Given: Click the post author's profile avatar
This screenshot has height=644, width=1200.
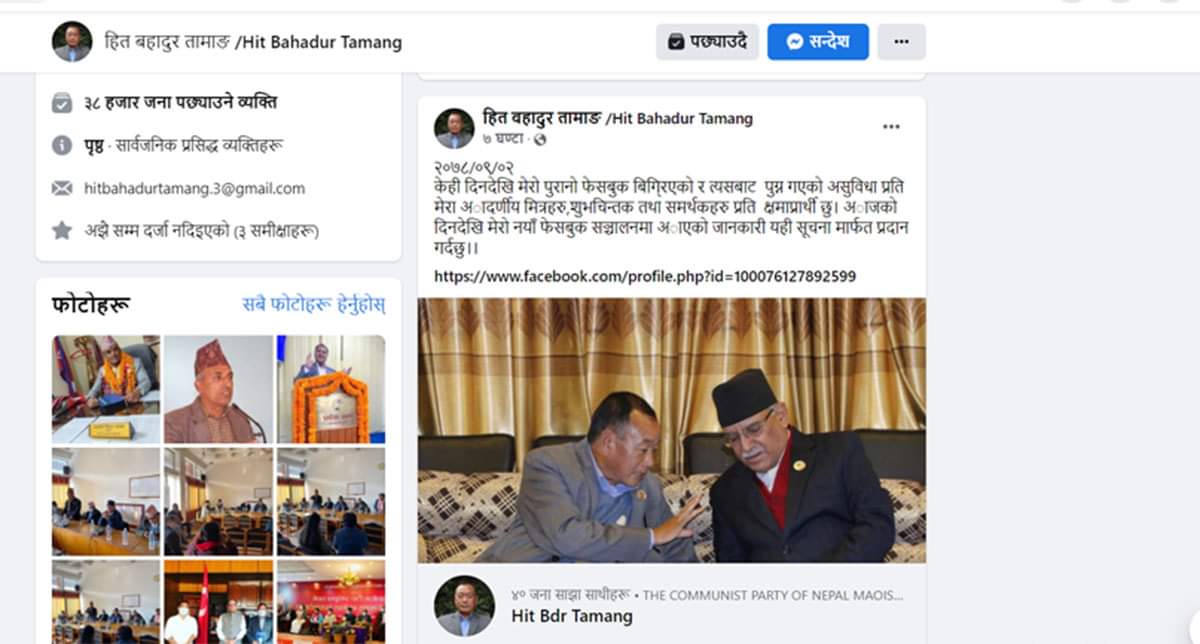Looking at the screenshot, I should [x=454, y=128].
